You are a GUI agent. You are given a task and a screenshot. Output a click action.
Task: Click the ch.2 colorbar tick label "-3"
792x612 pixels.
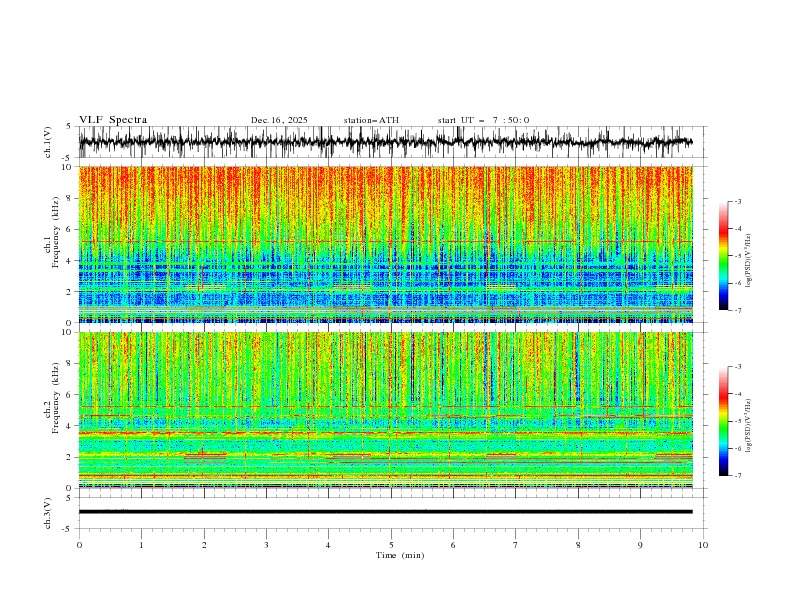(738, 367)
